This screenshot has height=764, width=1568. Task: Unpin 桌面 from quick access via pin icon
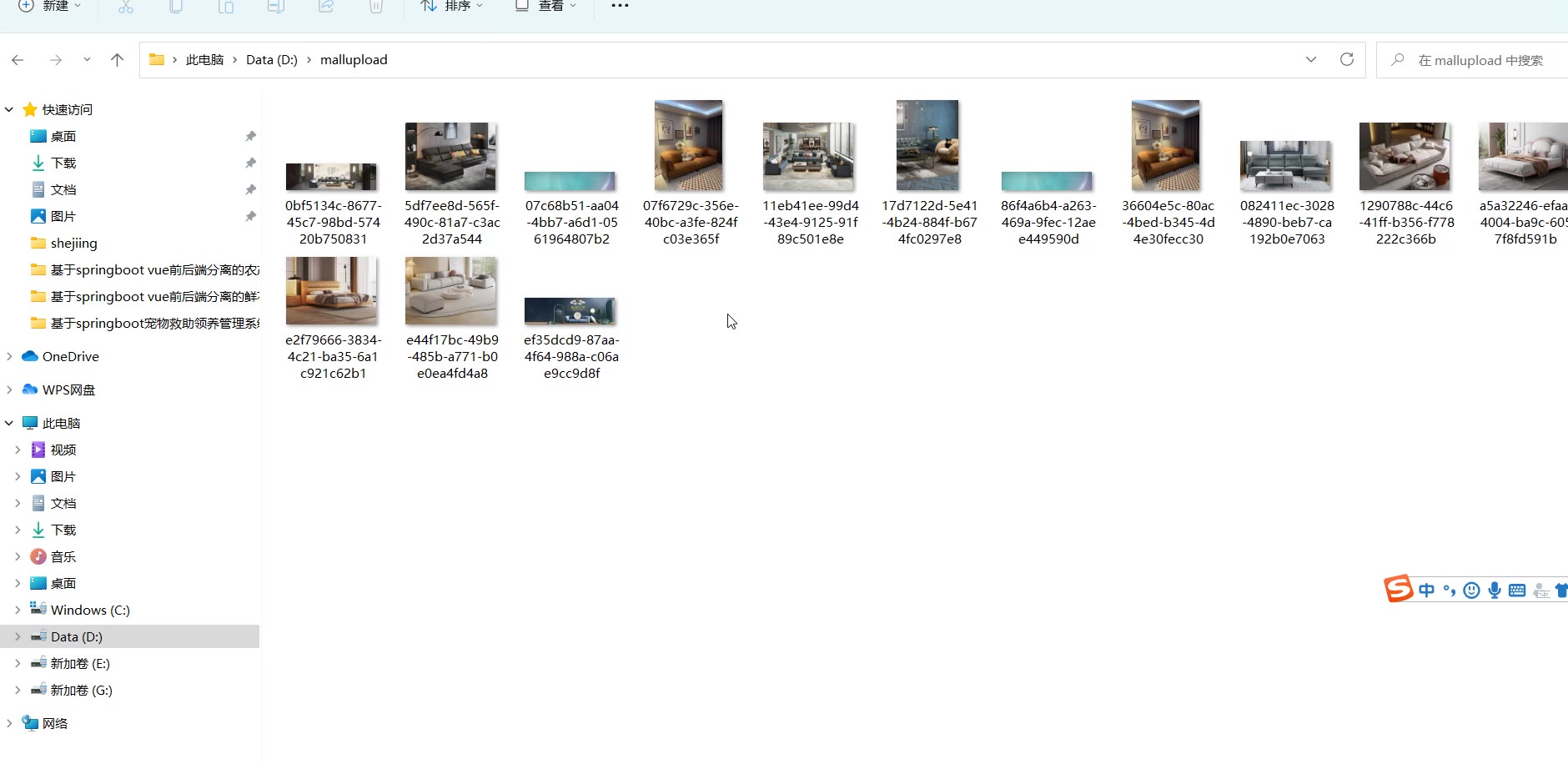(250, 137)
